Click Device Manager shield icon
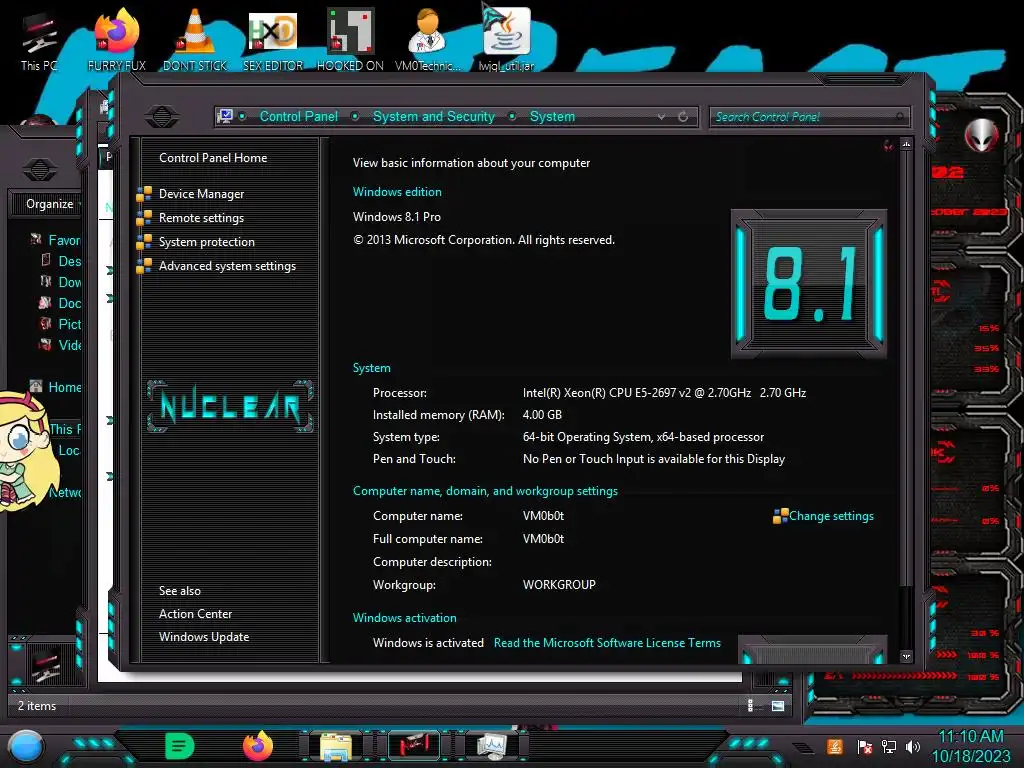The height and width of the screenshot is (768, 1024). 144,194
